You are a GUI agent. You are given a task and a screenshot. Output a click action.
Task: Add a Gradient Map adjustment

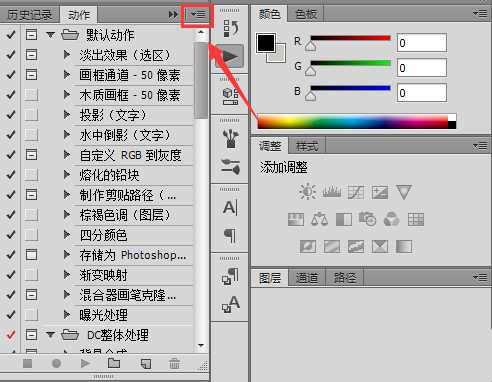point(404,247)
